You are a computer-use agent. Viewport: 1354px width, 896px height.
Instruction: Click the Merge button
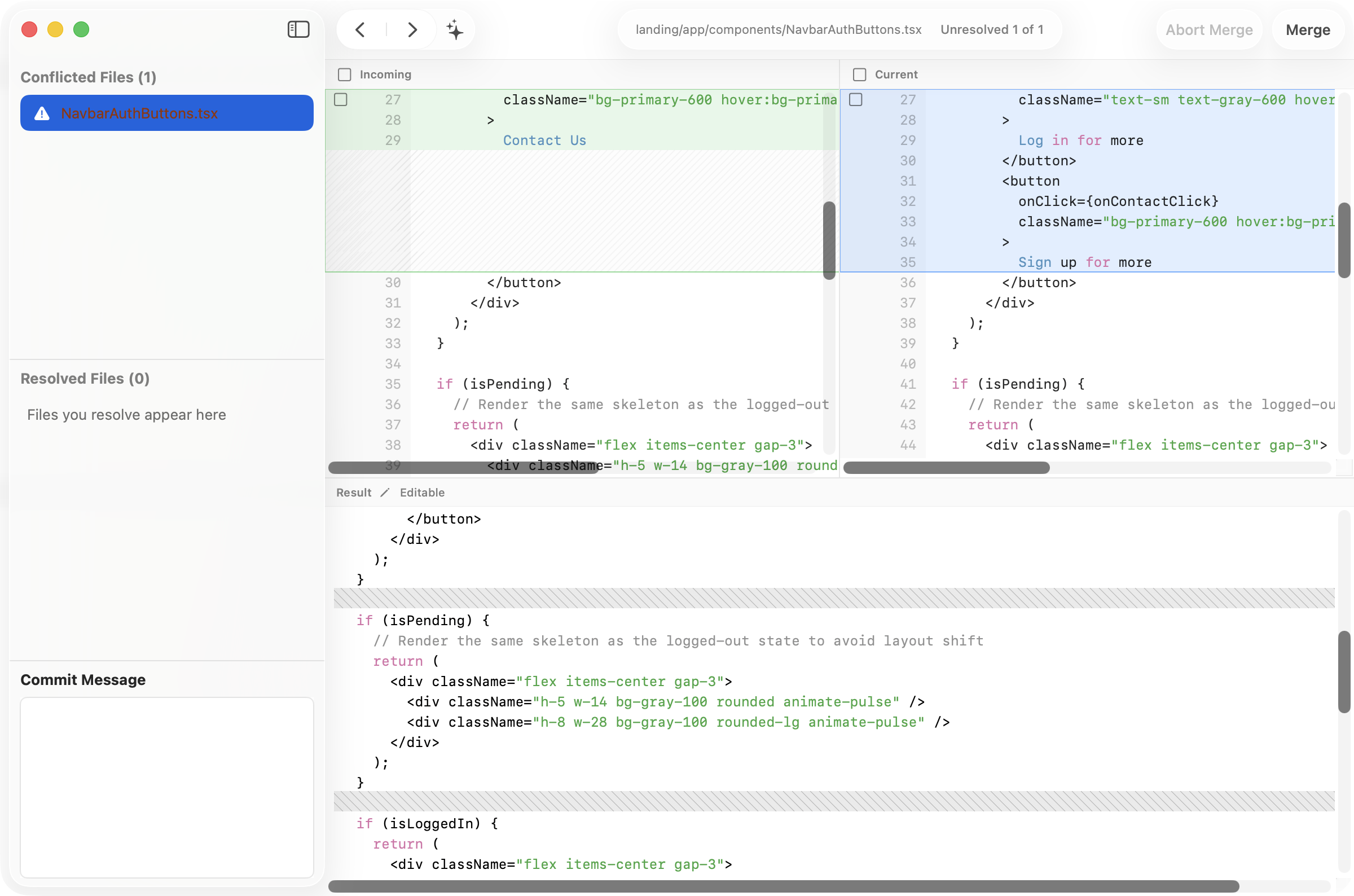point(1307,30)
